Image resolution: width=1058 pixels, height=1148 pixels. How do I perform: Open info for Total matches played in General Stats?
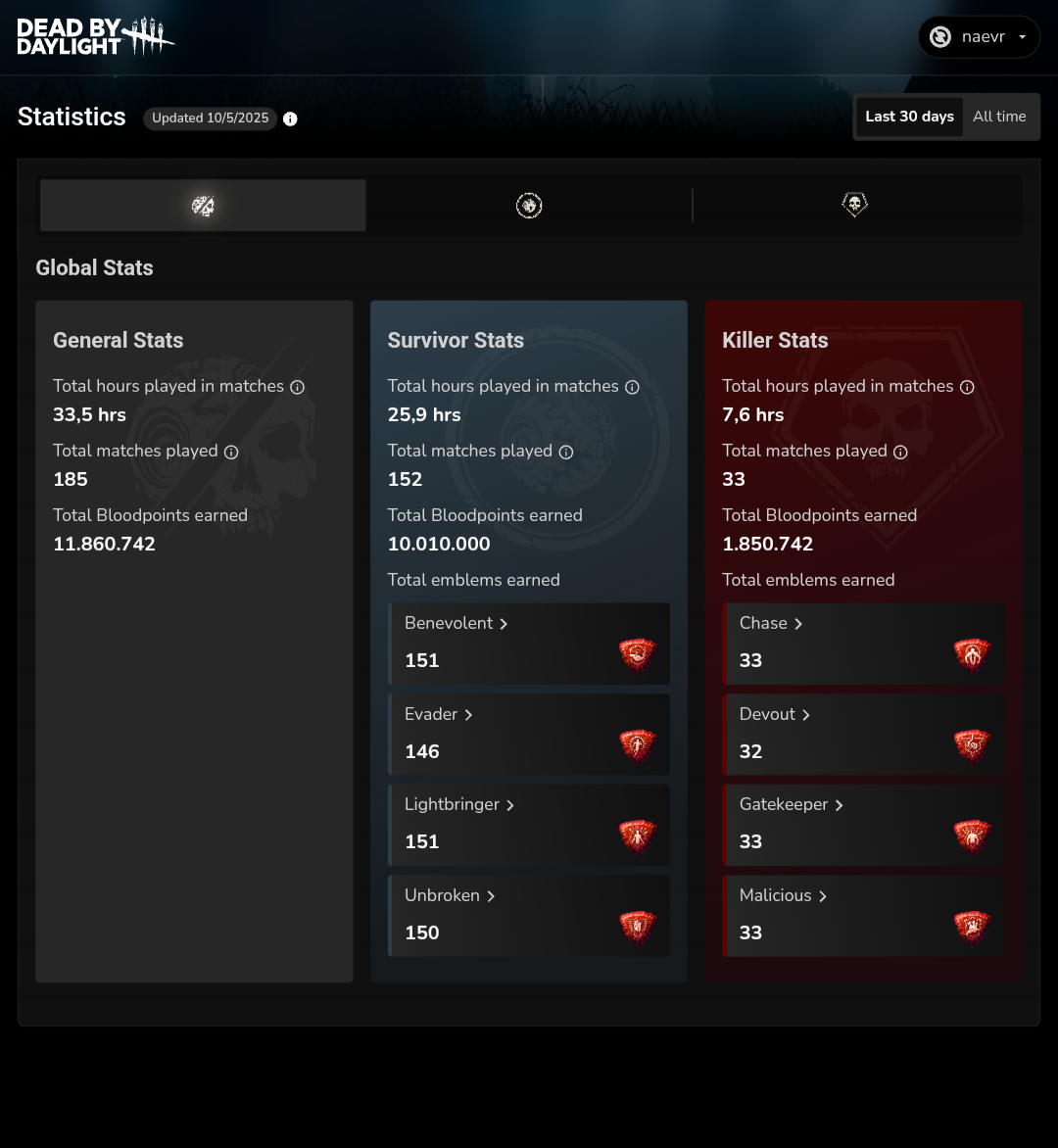[231, 452]
